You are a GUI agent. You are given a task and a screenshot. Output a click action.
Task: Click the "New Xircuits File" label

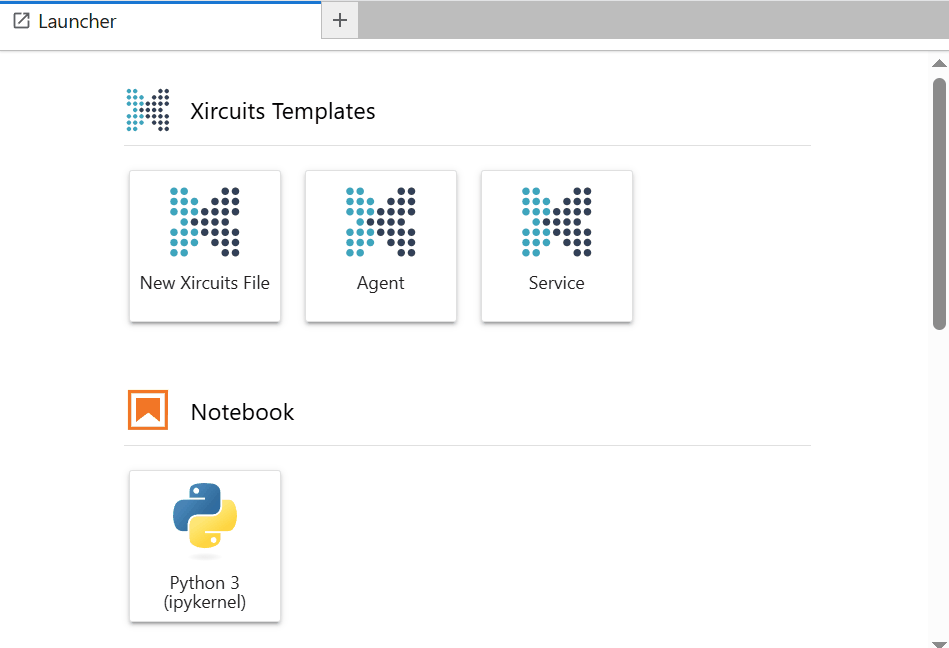[x=205, y=283]
